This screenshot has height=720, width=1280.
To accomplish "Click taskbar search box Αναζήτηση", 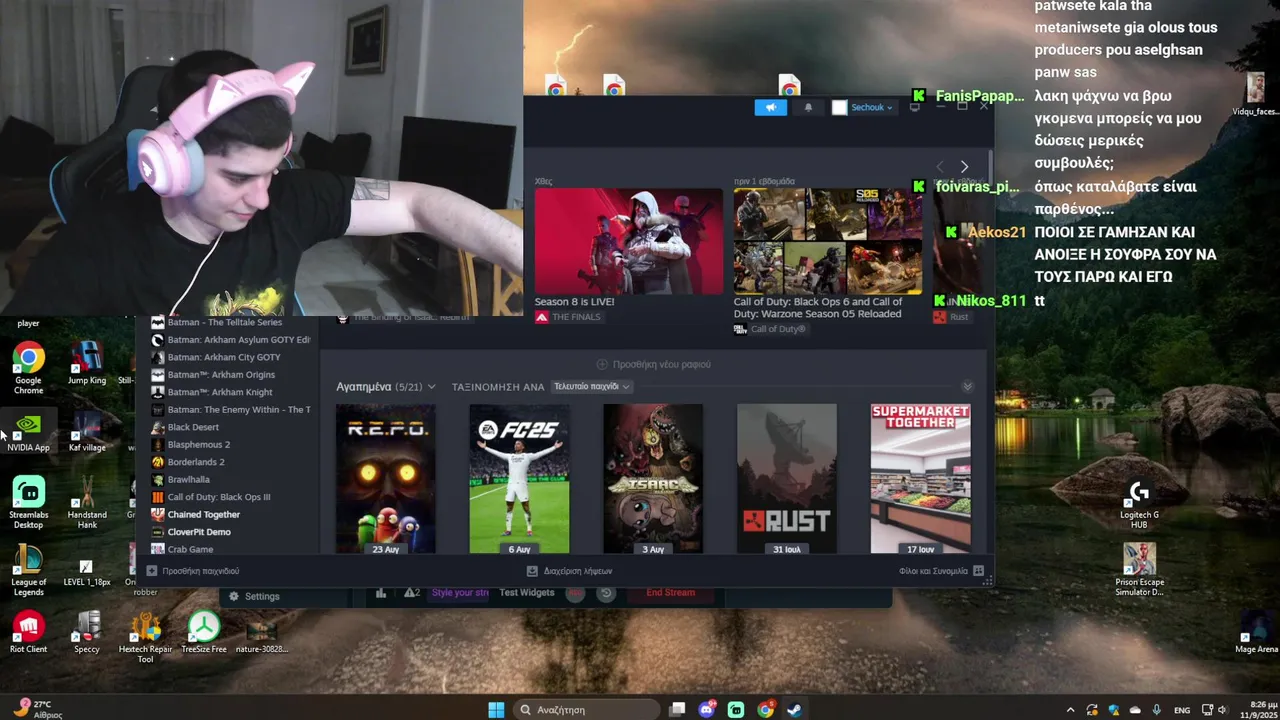I will [x=586, y=710].
